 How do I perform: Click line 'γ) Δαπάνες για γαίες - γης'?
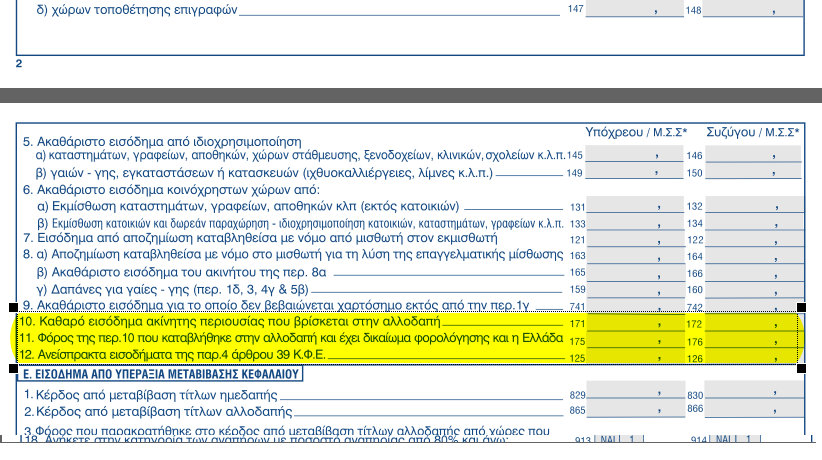172,290
